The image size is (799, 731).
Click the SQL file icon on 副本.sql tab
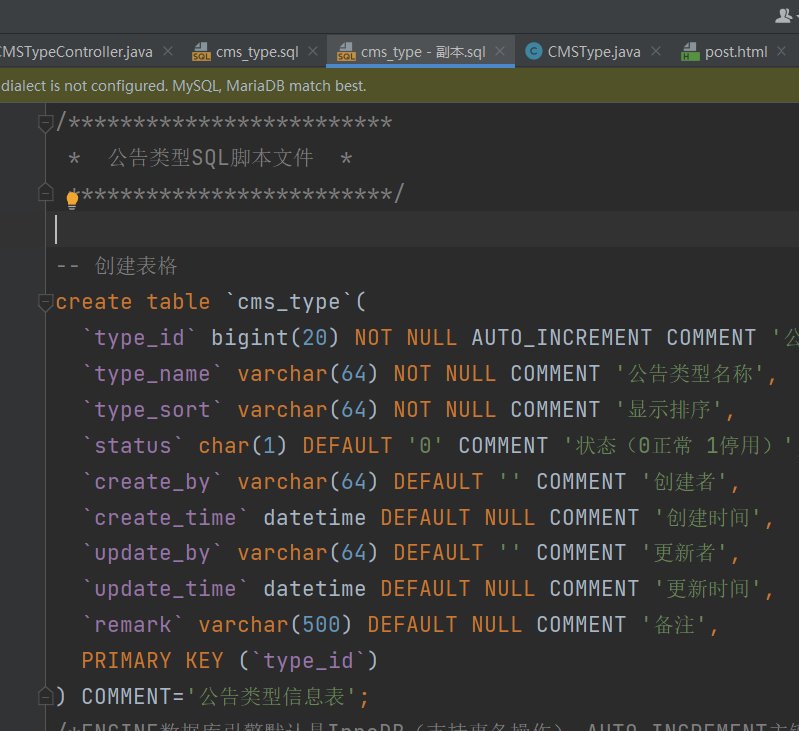click(x=347, y=52)
